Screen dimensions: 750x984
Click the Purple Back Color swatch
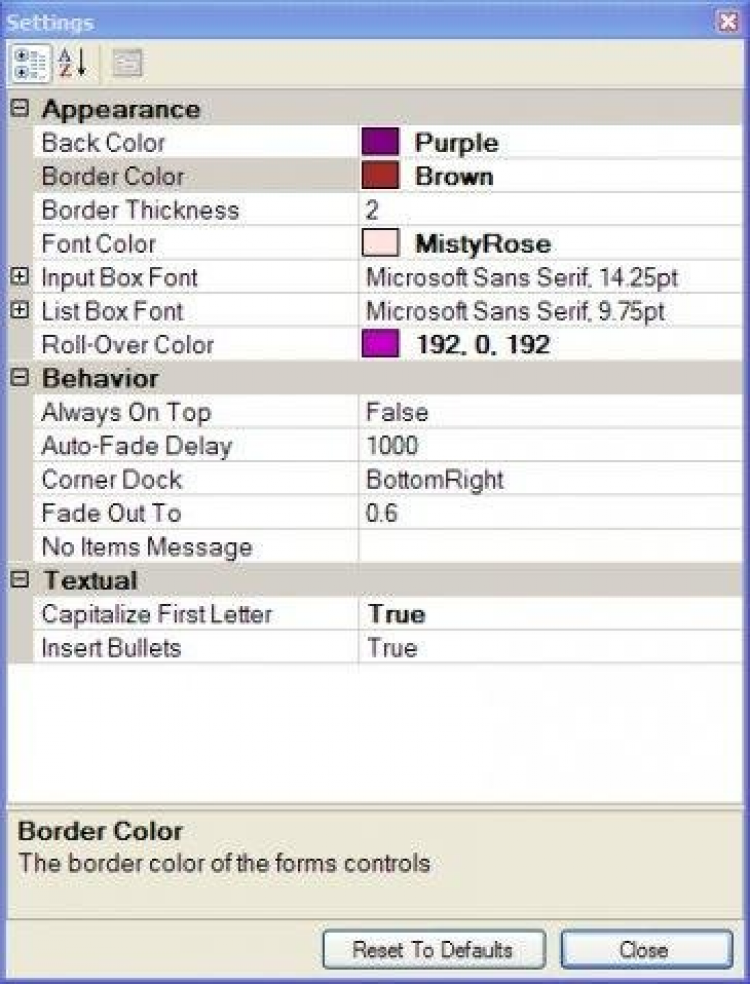pos(380,142)
